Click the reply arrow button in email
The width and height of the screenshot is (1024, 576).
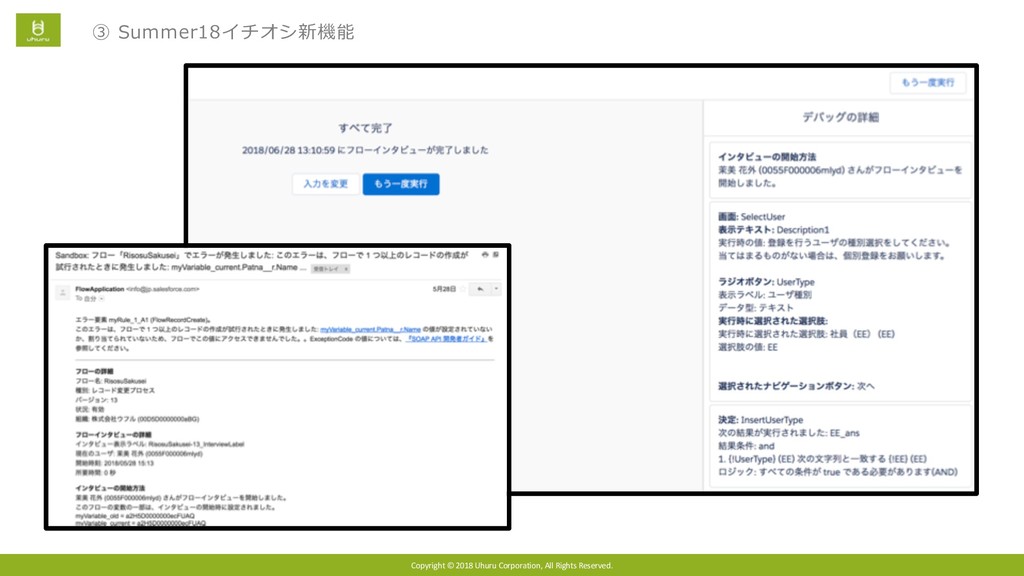pyautogui.click(x=480, y=289)
